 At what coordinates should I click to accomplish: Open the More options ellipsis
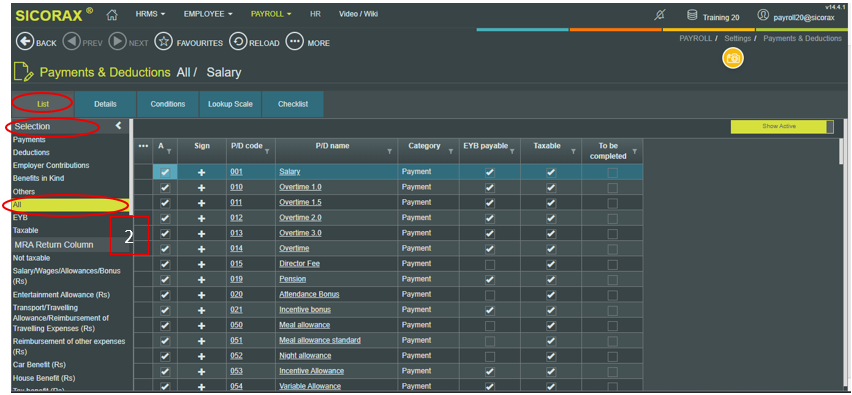tap(294, 42)
